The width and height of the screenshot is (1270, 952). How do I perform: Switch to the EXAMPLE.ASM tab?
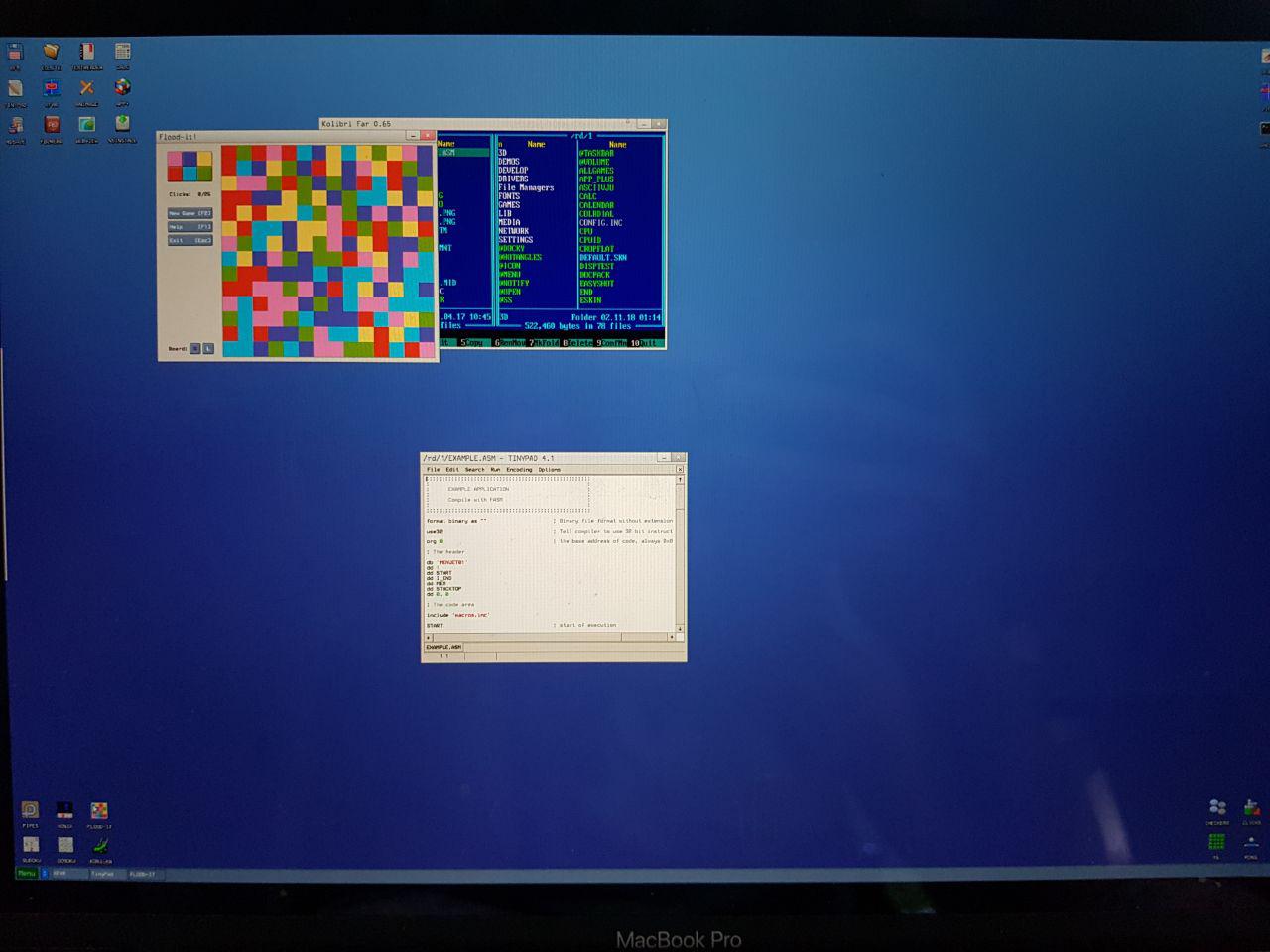coord(444,647)
